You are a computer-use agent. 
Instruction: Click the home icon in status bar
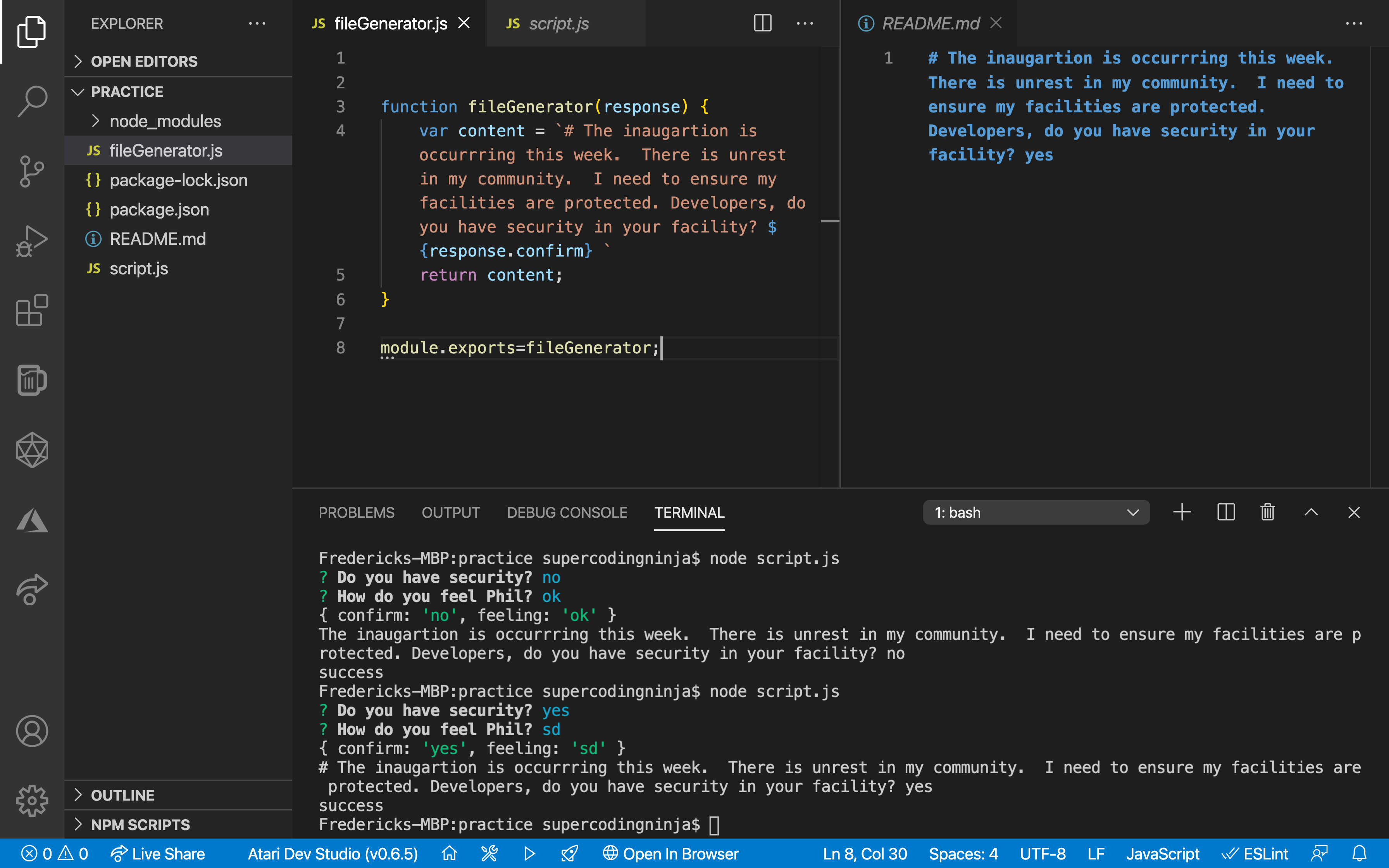point(449,854)
